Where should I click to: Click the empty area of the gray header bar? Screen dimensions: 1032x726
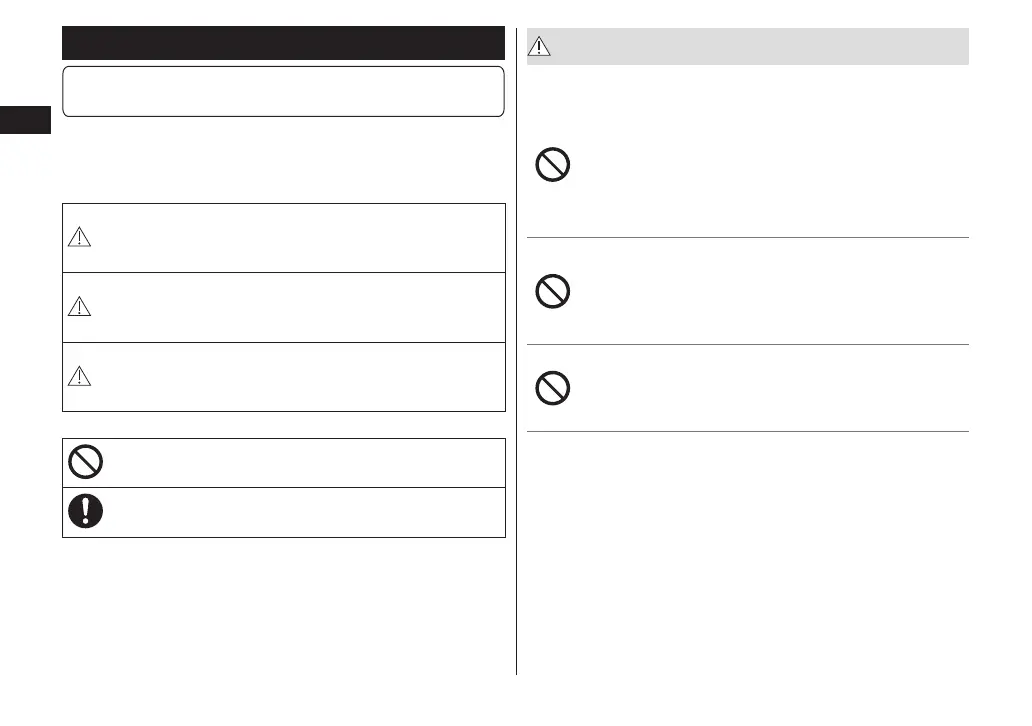tap(760, 46)
